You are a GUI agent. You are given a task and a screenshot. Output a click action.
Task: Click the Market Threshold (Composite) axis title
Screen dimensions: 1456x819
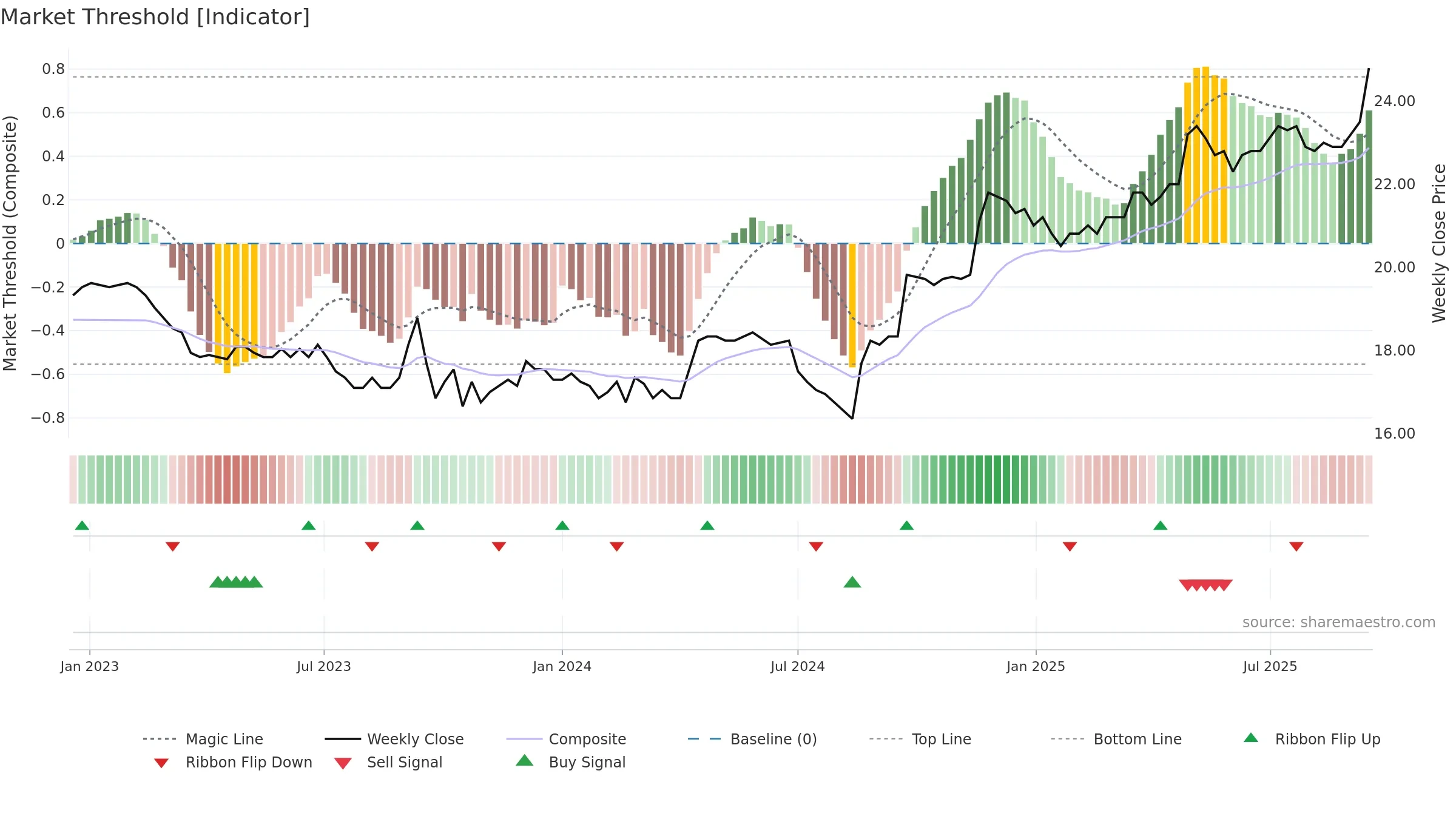point(10,243)
